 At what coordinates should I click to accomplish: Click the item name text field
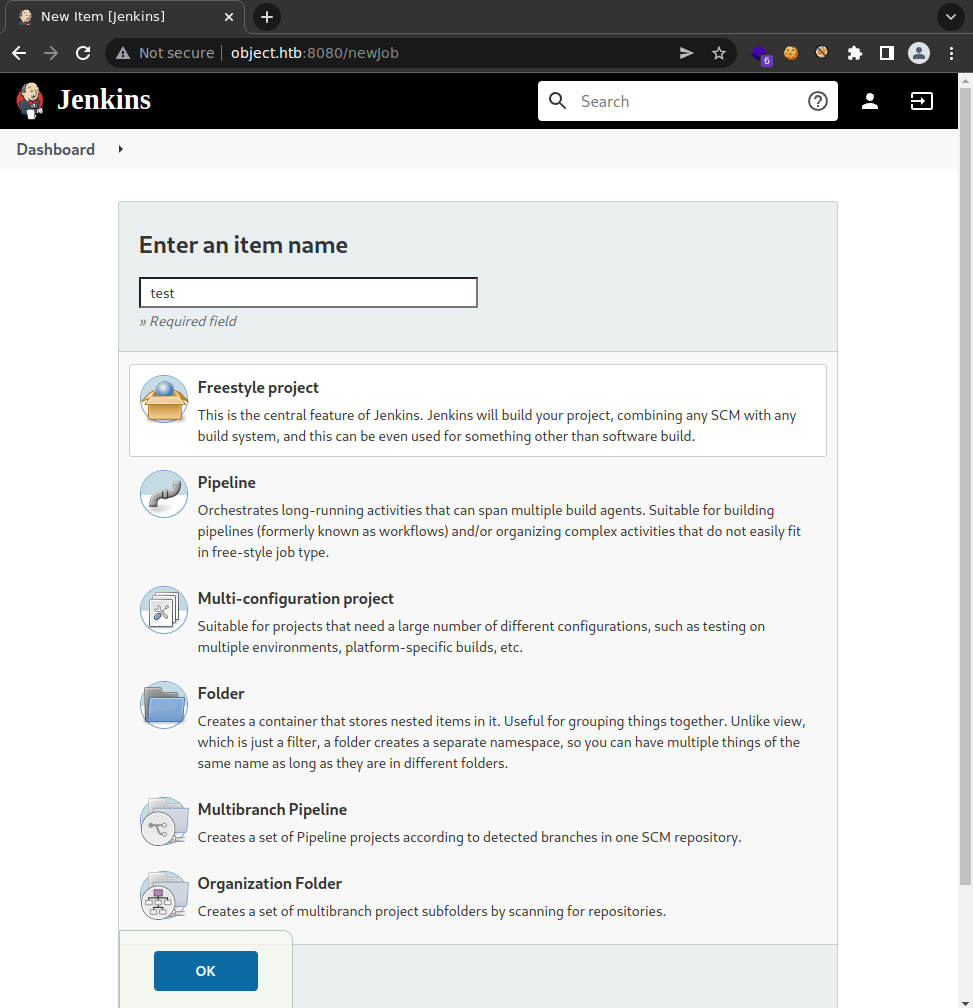point(308,293)
